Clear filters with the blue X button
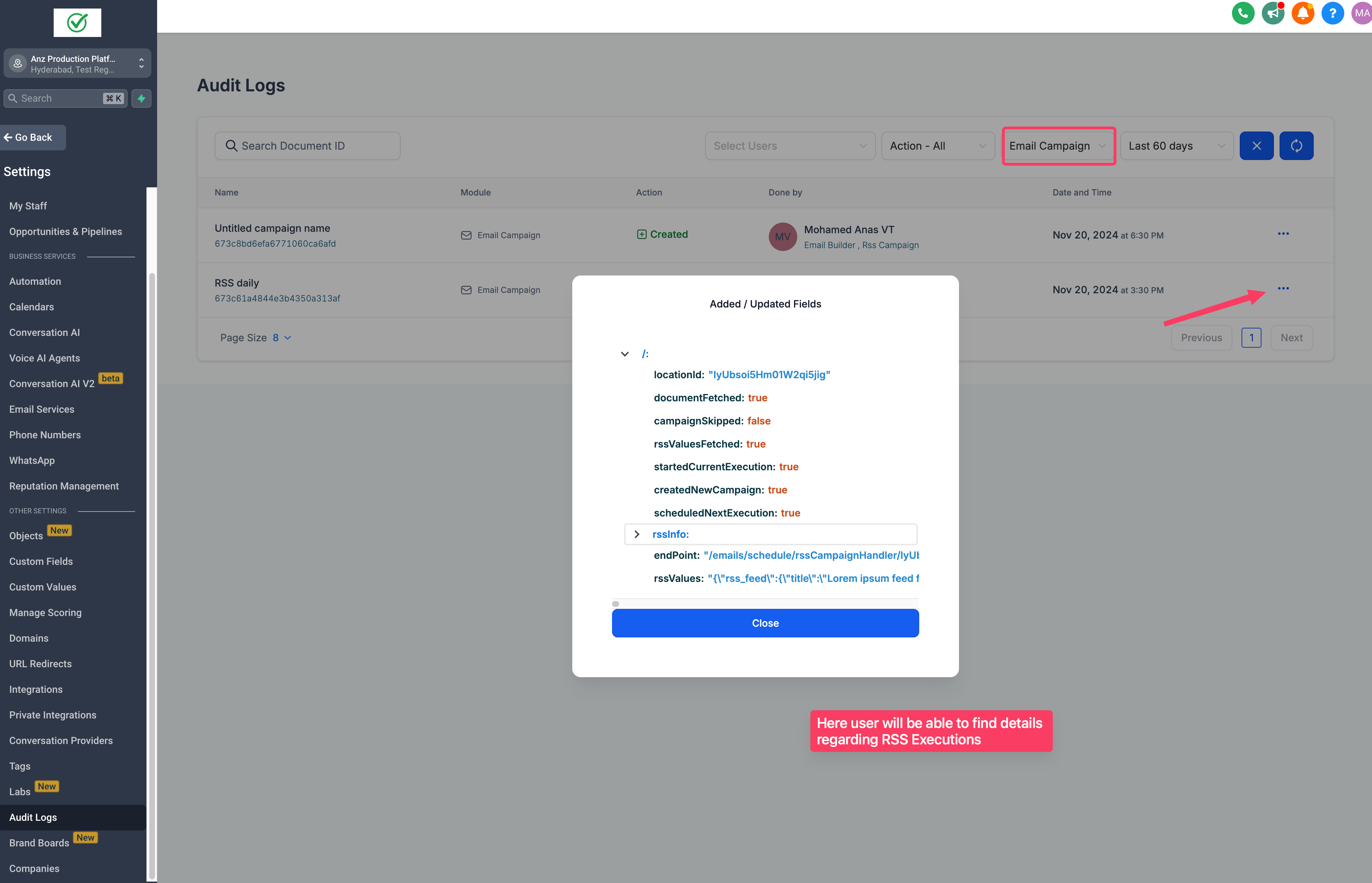1372x883 pixels. pos(1256,146)
